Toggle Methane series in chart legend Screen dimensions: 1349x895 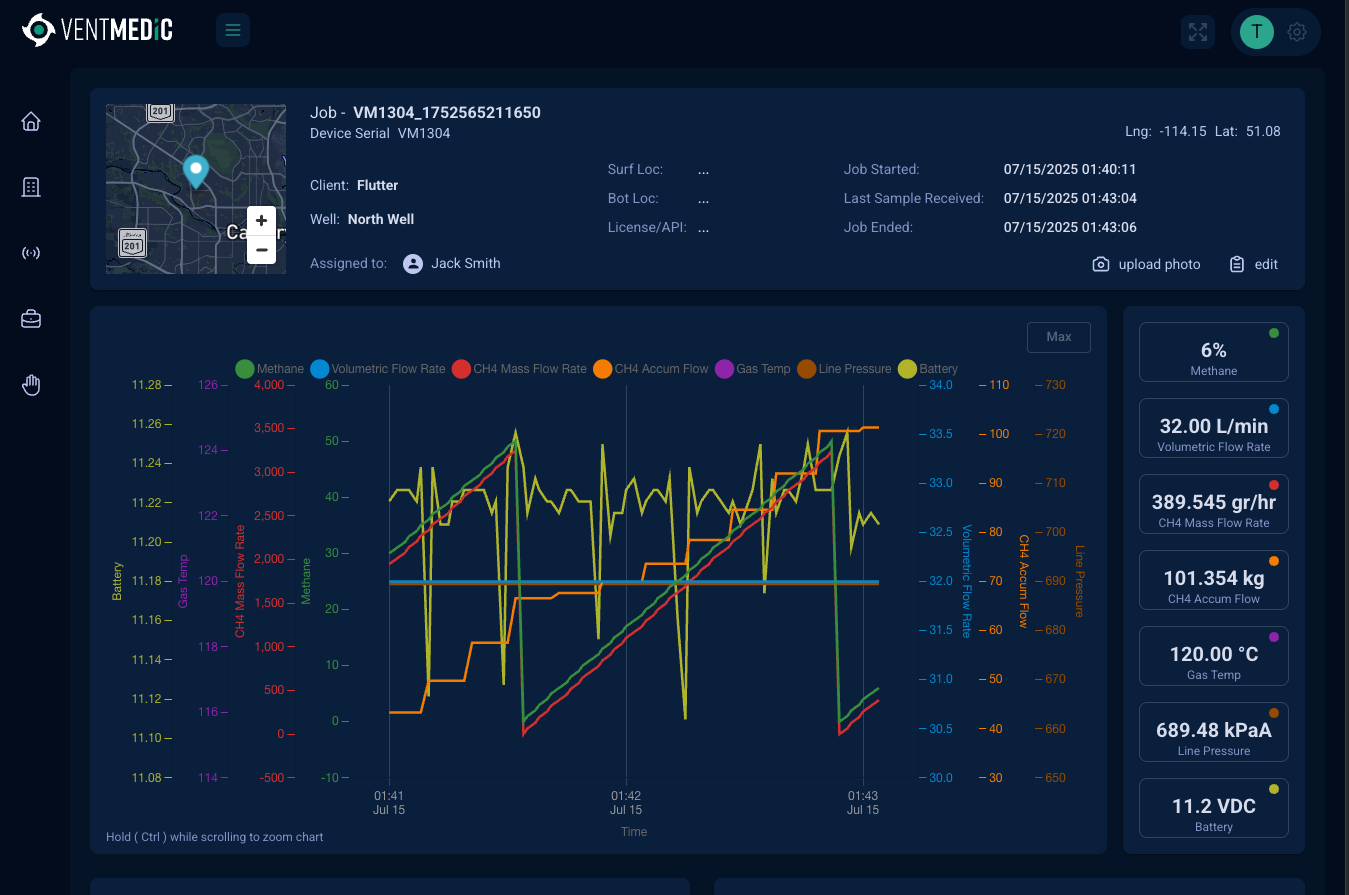pos(269,369)
